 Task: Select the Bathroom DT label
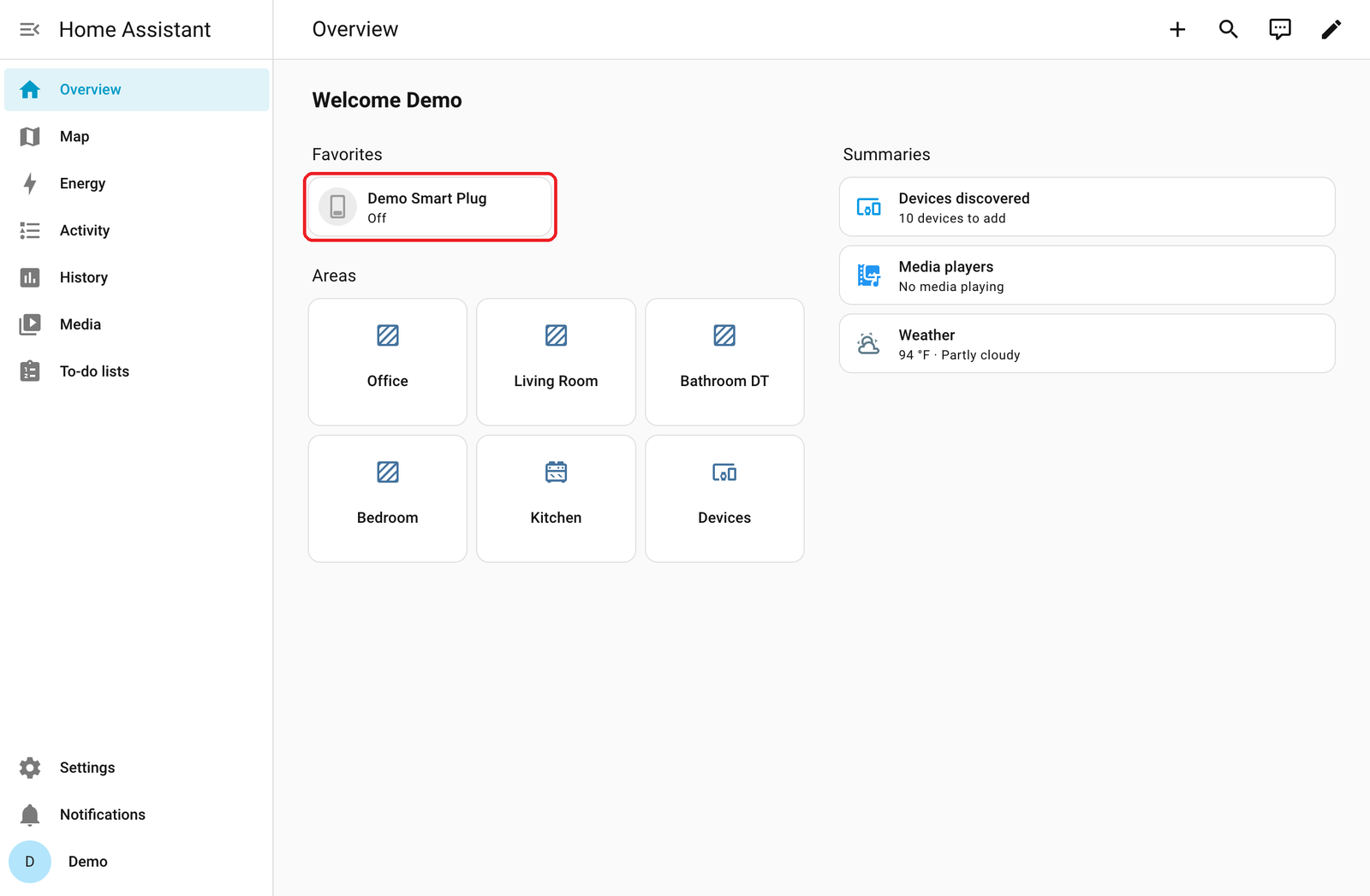point(724,382)
